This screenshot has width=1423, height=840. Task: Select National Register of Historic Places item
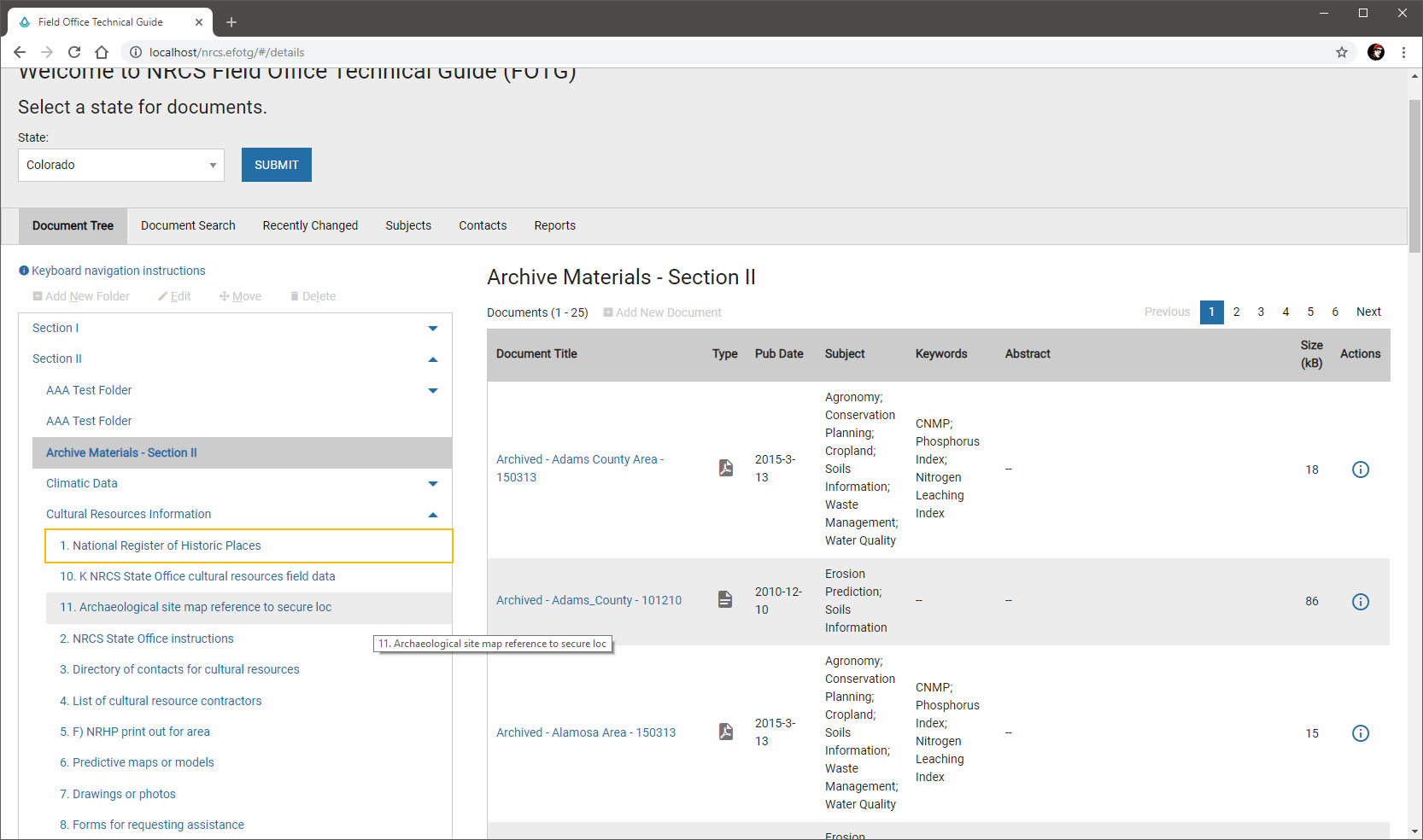click(x=249, y=545)
